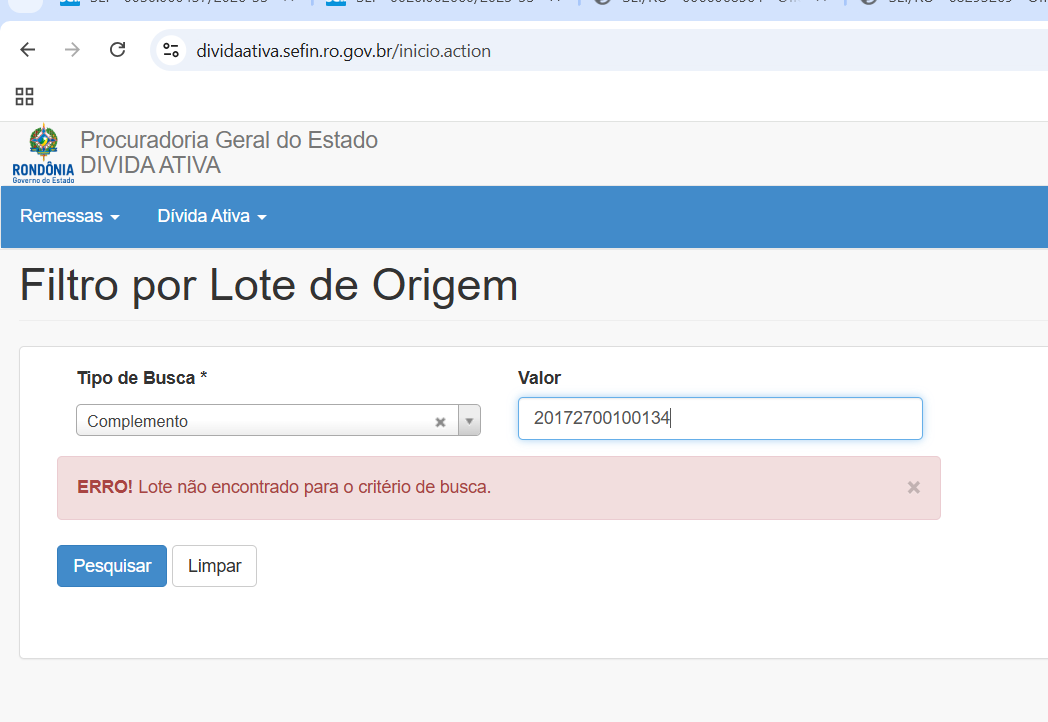Dismiss the ERRO alert message
The image size is (1048, 722).
click(x=913, y=487)
